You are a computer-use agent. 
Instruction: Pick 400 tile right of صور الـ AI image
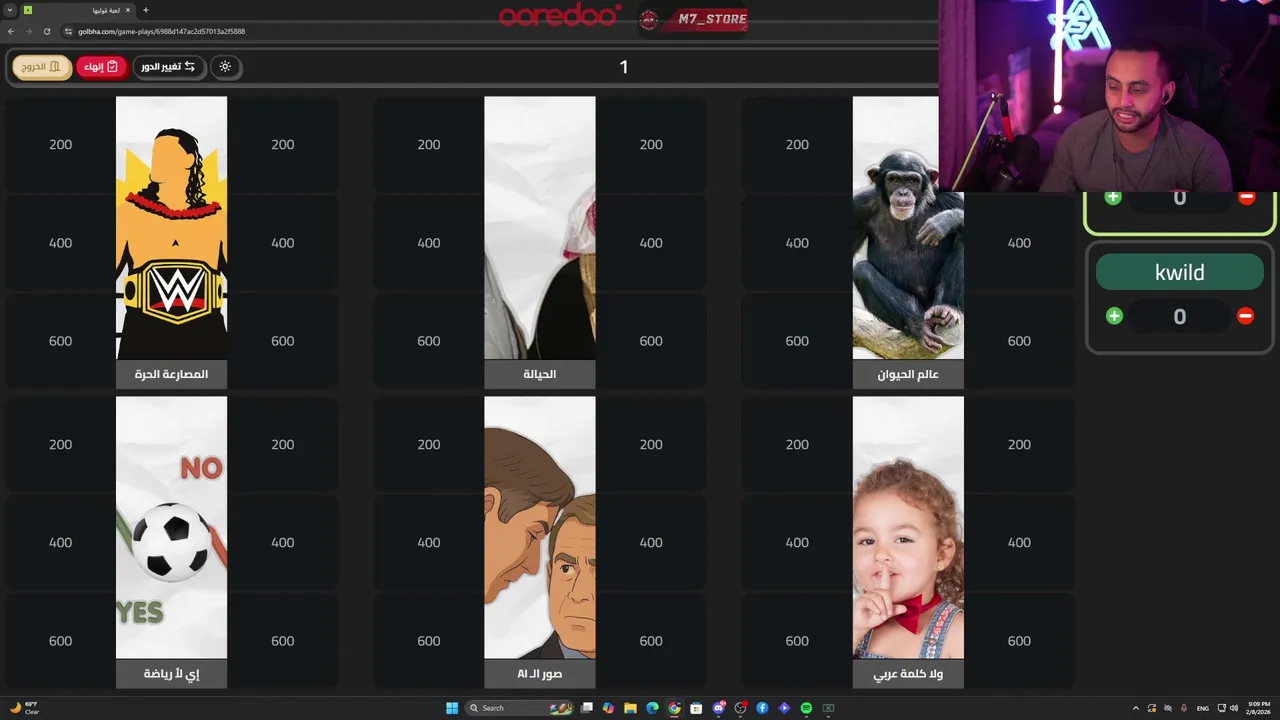(651, 542)
